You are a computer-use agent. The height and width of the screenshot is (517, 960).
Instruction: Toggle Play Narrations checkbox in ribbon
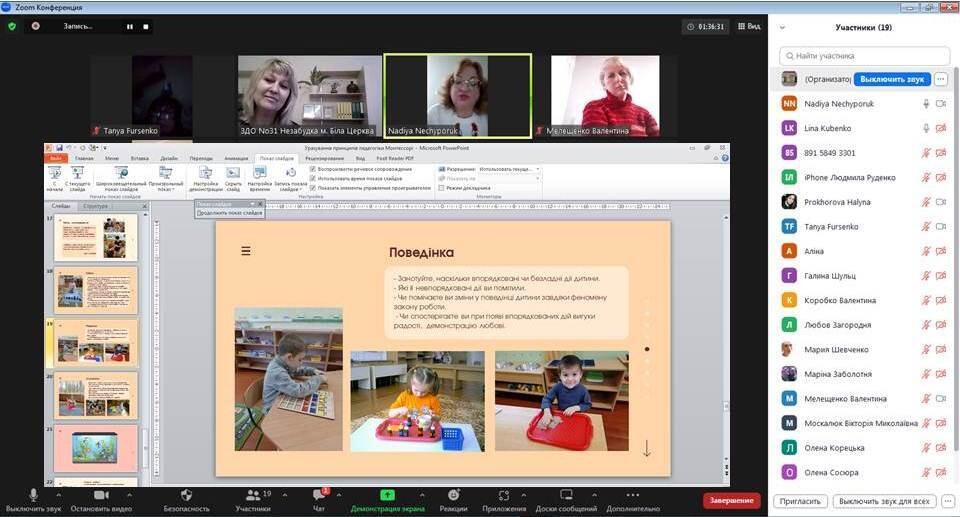(x=313, y=169)
